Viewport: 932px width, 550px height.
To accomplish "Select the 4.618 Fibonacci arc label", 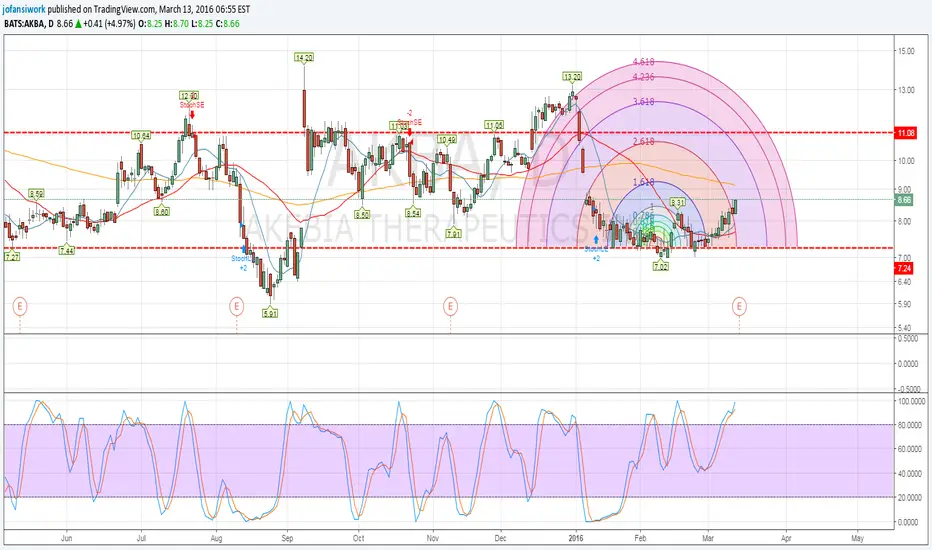I will coord(644,62).
